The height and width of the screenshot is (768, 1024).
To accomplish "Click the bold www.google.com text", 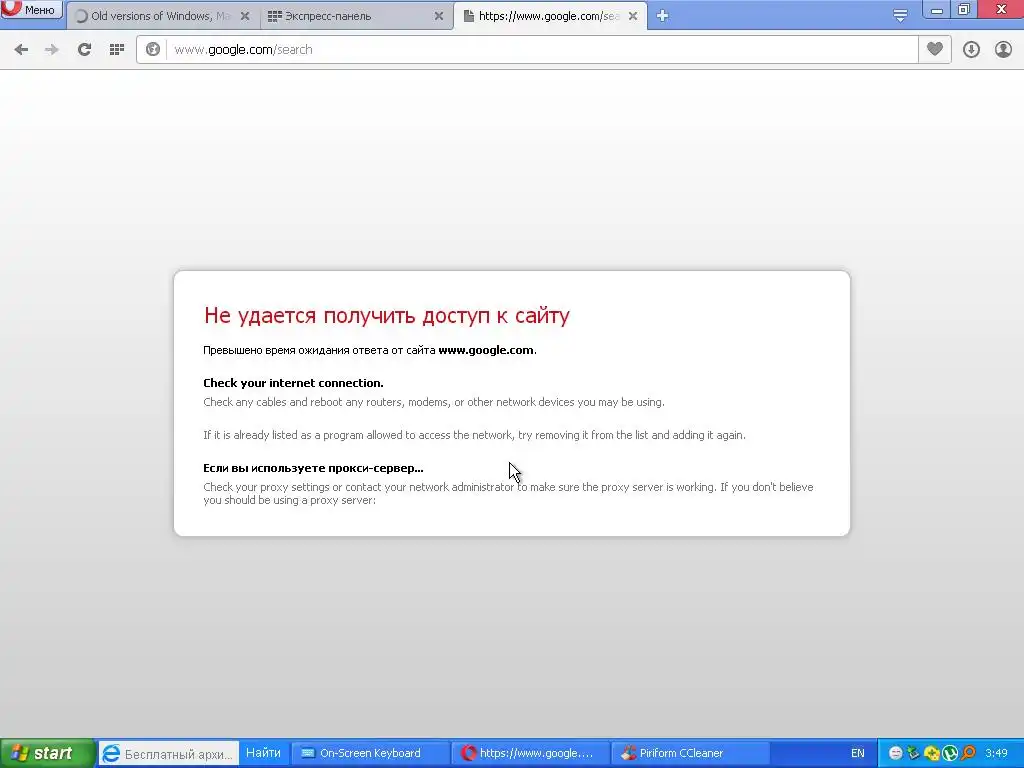I will (x=486, y=350).
